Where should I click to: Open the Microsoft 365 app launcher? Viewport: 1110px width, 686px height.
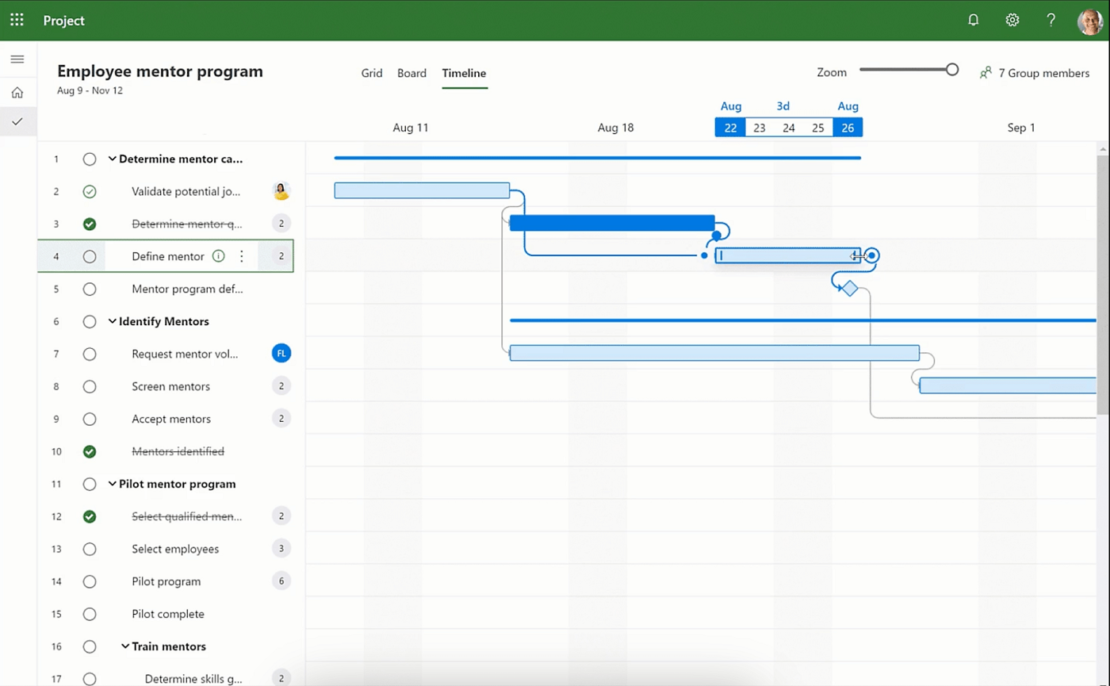point(15,20)
